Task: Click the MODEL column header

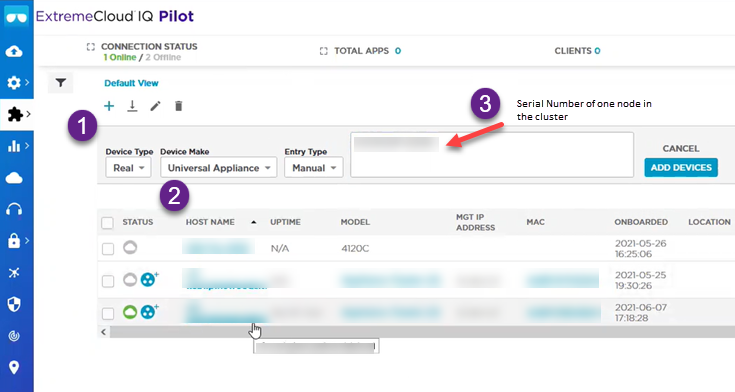Action: pos(355,222)
